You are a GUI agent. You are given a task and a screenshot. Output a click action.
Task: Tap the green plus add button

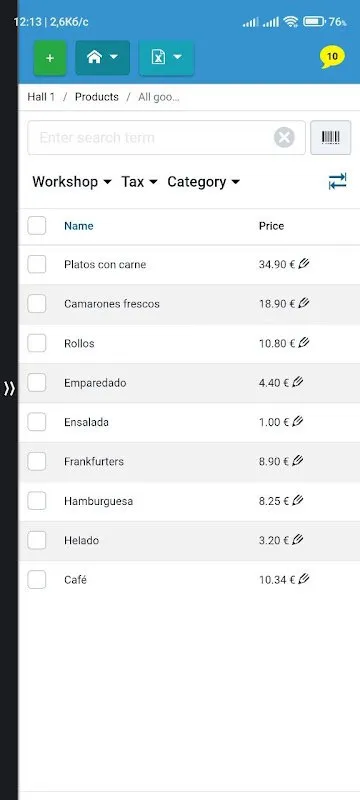(50, 58)
